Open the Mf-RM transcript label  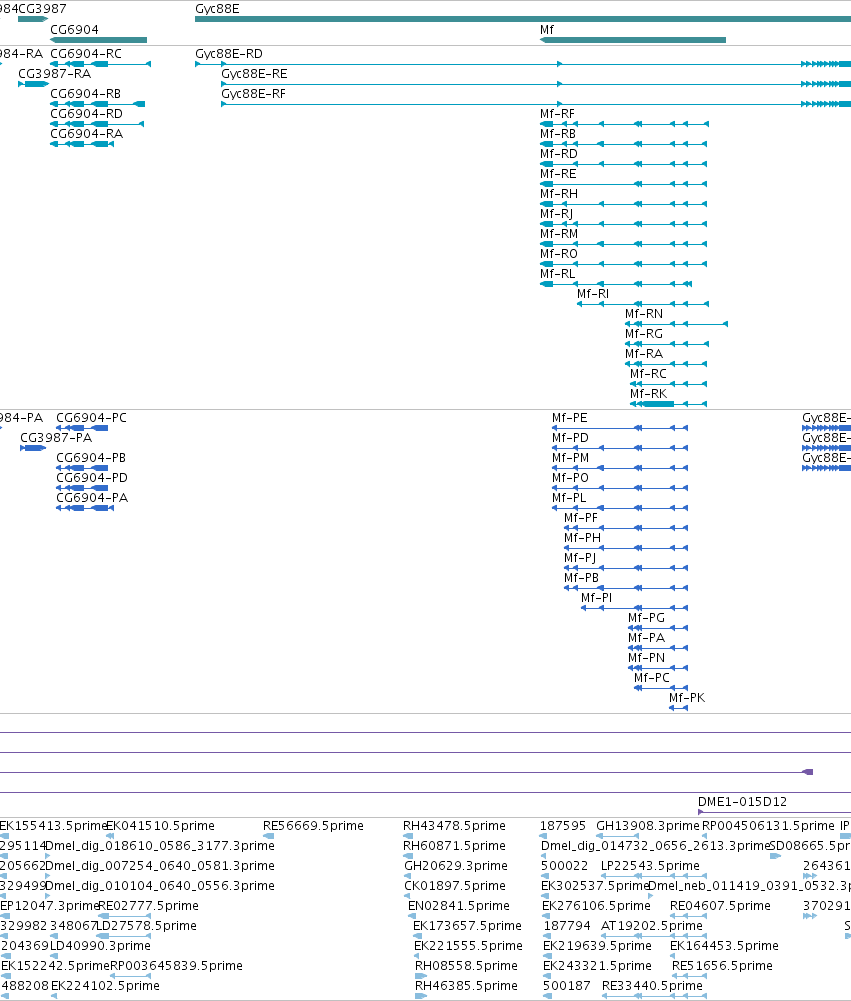559,234
